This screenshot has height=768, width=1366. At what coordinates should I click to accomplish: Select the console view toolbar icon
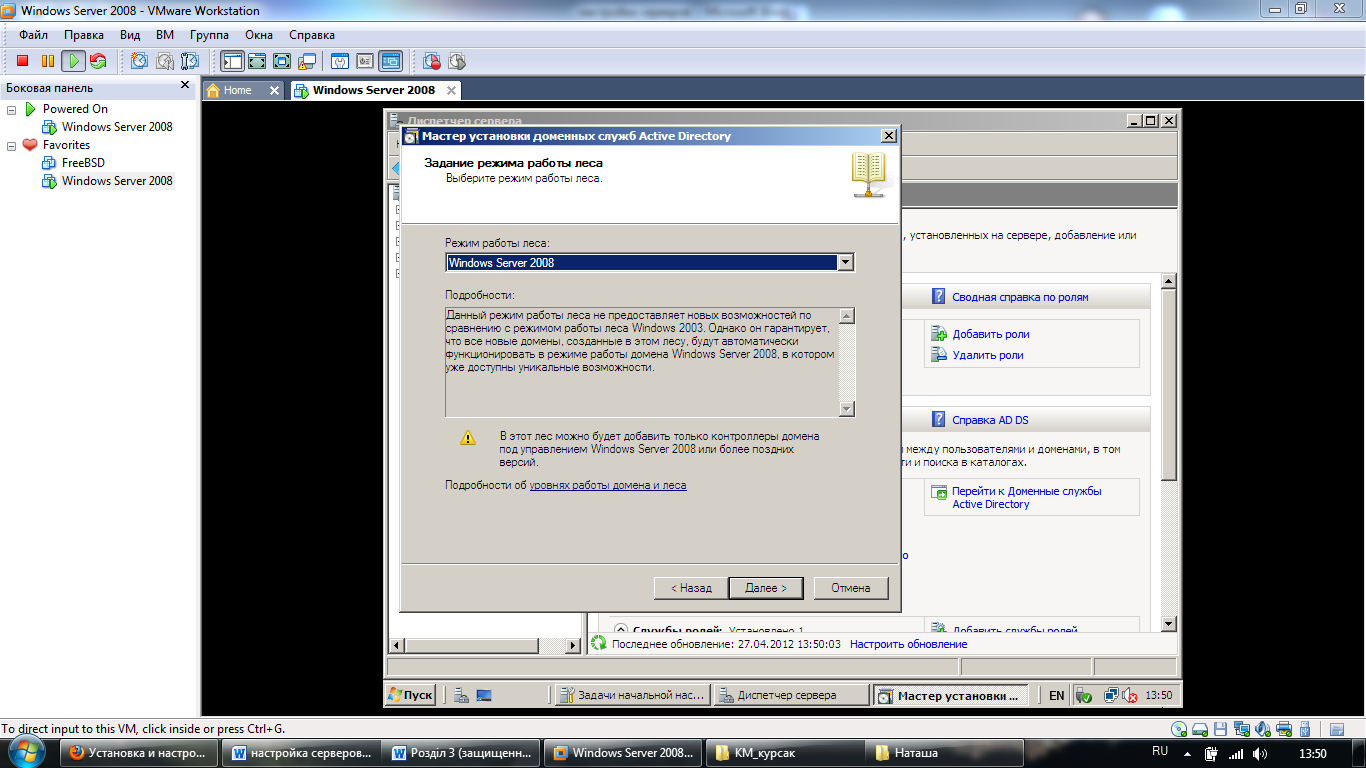tap(390, 61)
